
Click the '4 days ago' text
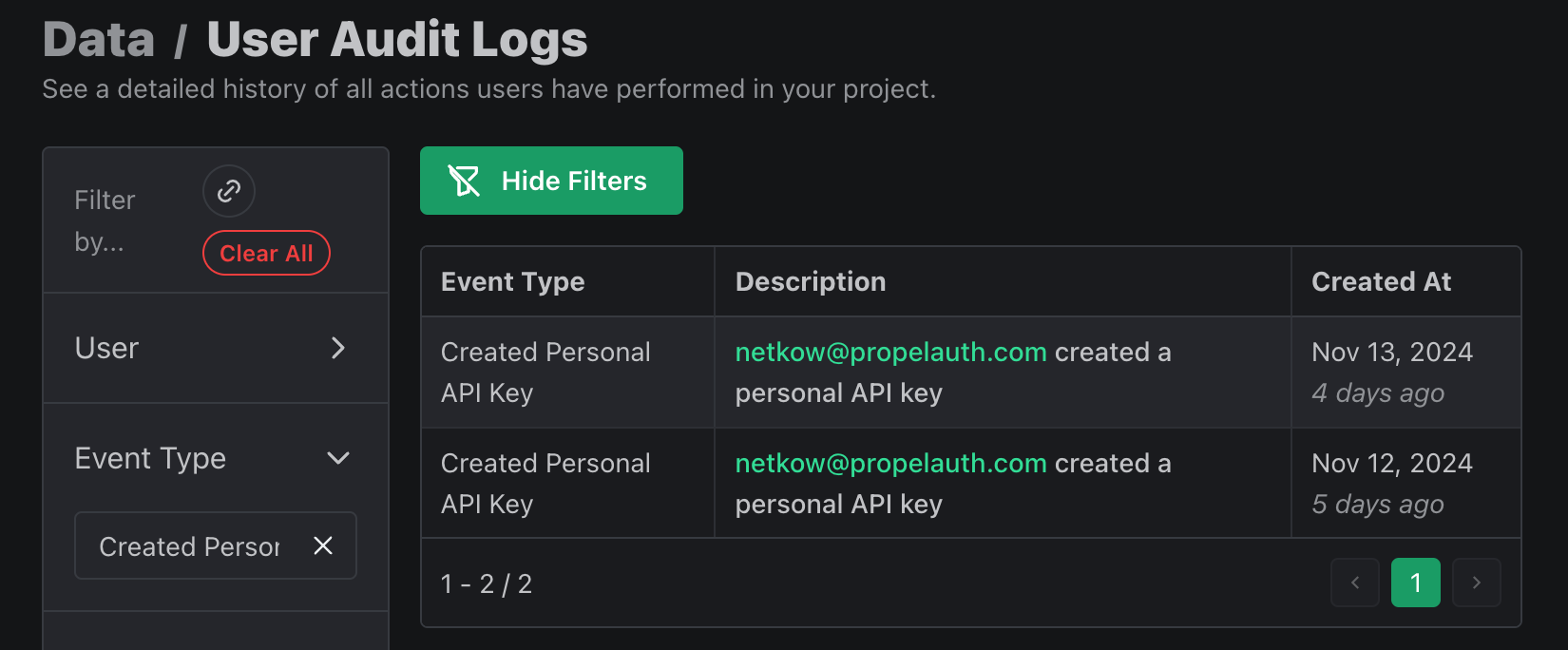1378,392
